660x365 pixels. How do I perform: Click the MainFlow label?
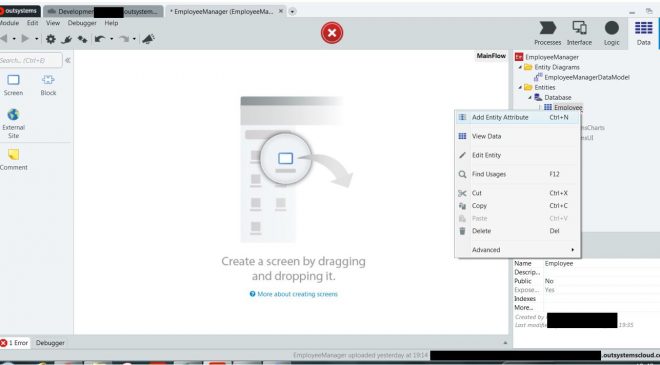(491, 56)
